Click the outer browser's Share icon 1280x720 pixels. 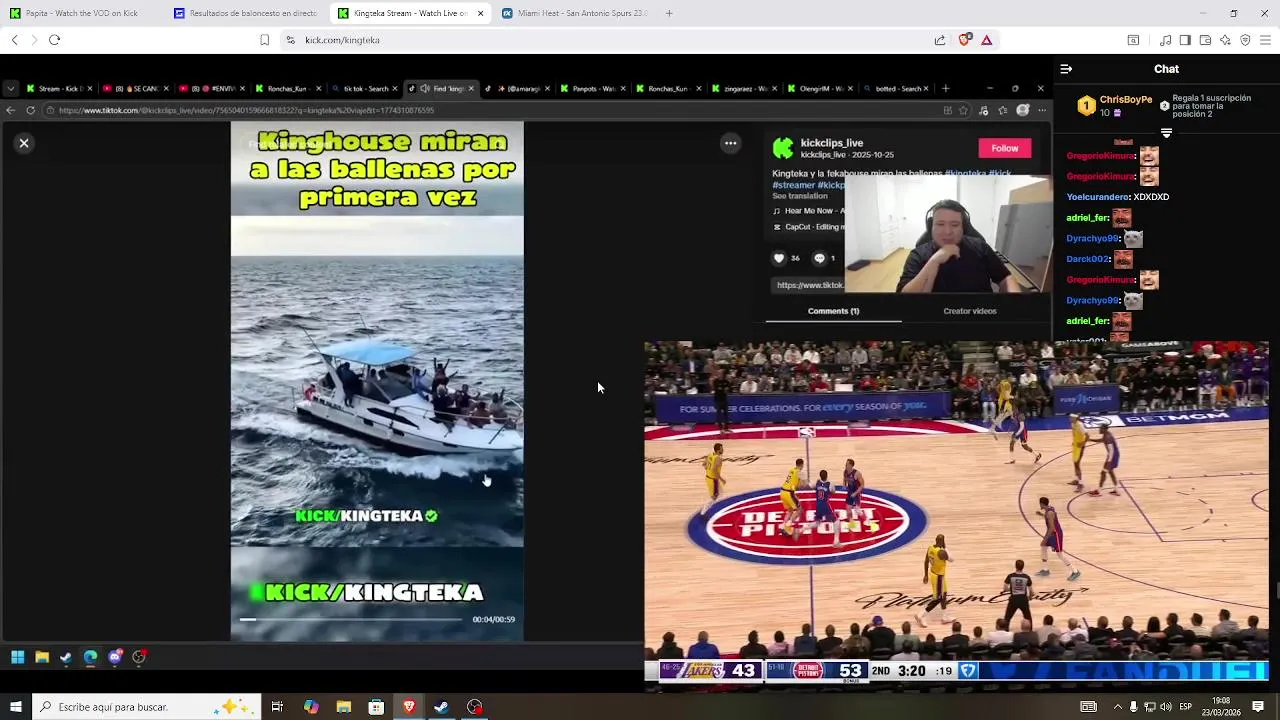tap(940, 40)
